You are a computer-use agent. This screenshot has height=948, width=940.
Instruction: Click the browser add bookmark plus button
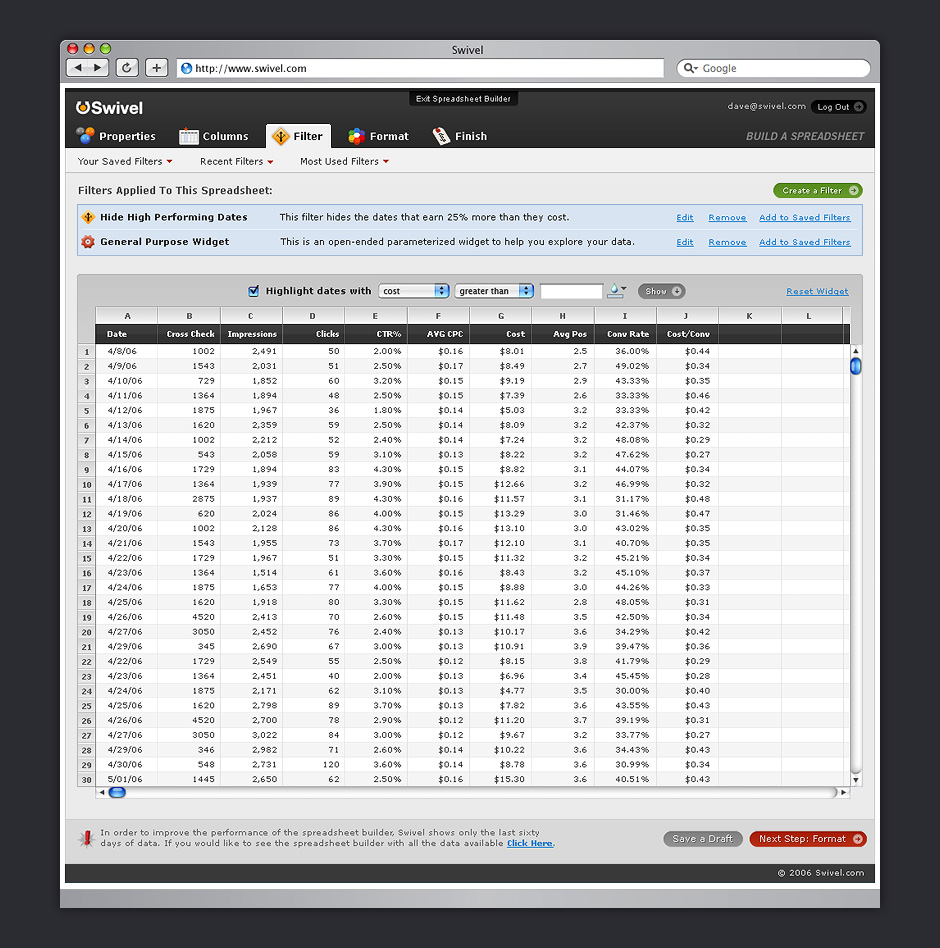pyautogui.click(x=157, y=68)
